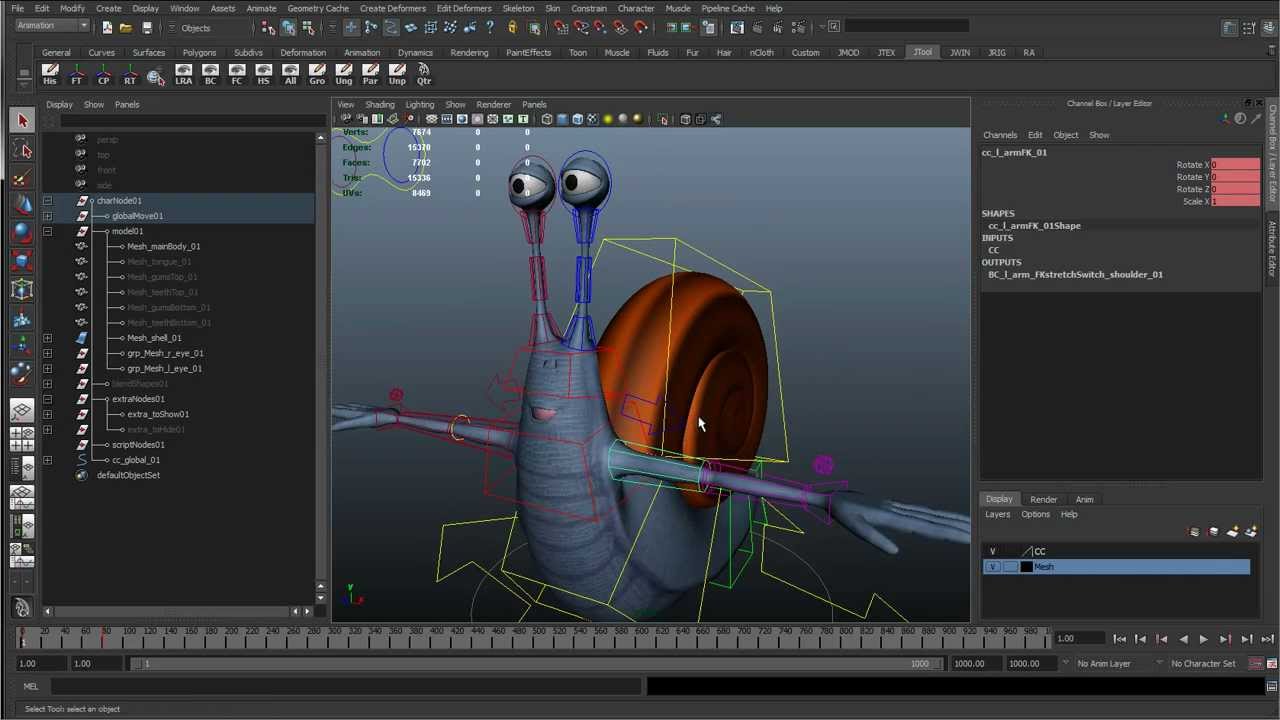Click the RT reset transforms shelf icon
Image resolution: width=1280 pixels, height=720 pixels.
[130, 74]
